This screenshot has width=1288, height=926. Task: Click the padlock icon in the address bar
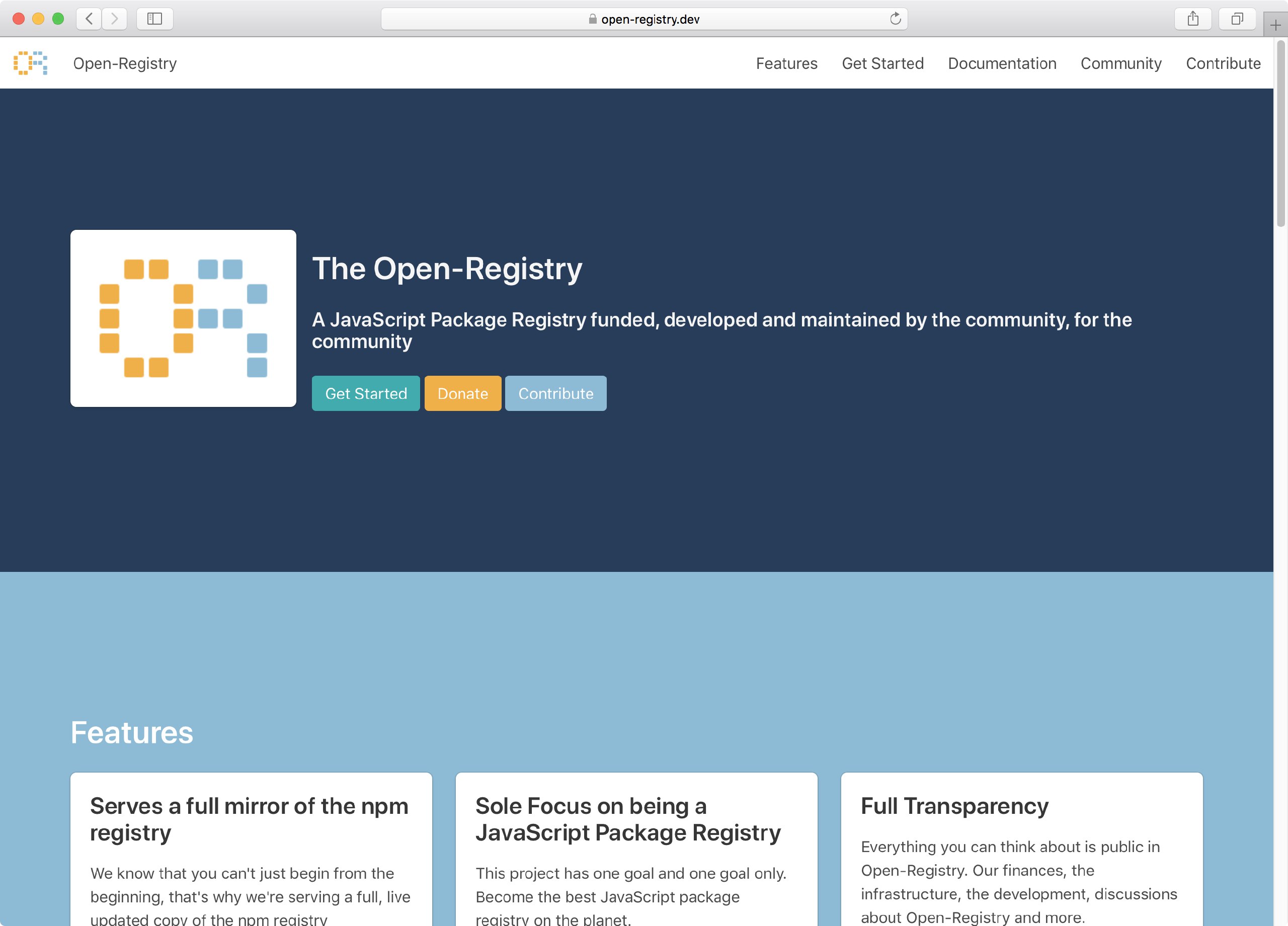click(592, 19)
